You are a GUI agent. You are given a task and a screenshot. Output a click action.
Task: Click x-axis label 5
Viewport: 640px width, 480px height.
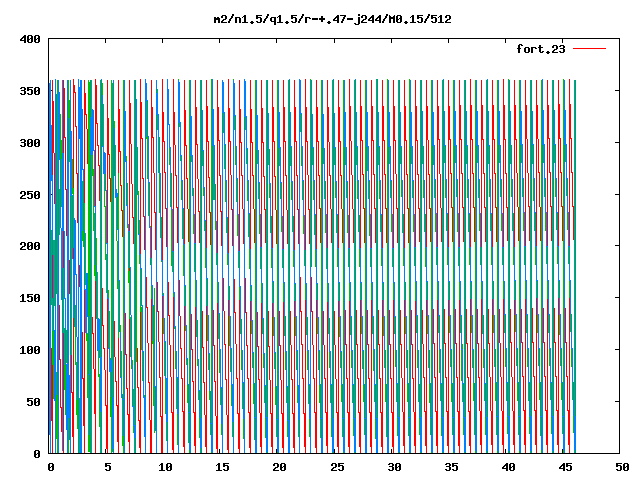pos(107,467)
